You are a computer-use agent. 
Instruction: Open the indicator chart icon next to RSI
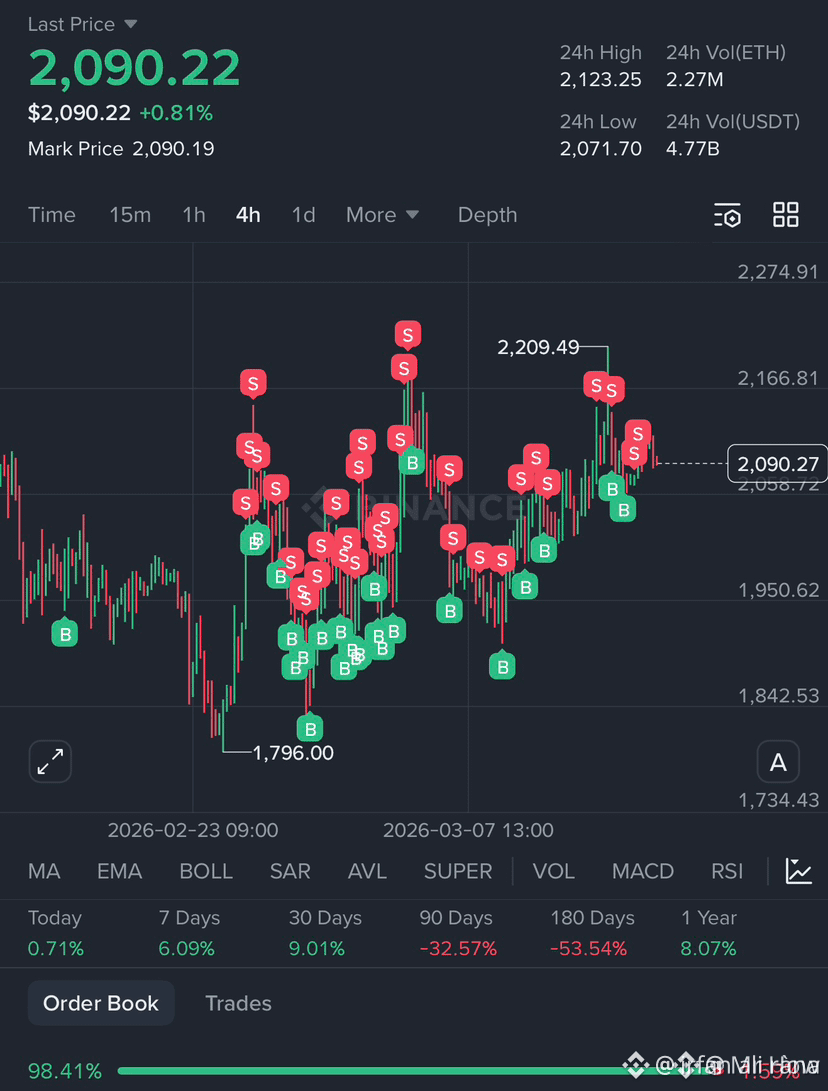click(x=799, y=871)
